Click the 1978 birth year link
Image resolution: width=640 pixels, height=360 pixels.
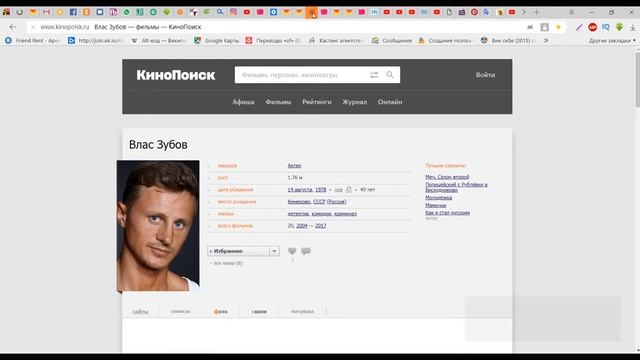point(320,190)
